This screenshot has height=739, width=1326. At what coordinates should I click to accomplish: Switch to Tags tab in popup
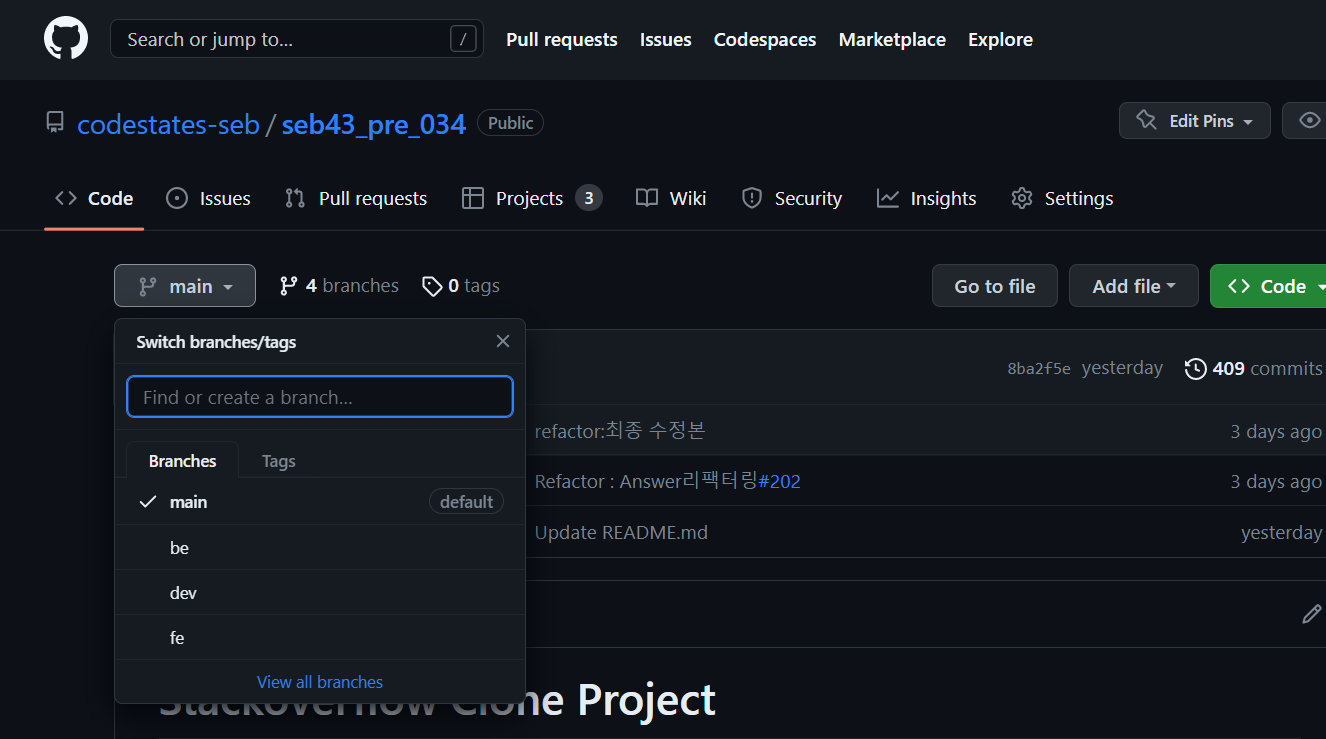click(x=278, y=461)
